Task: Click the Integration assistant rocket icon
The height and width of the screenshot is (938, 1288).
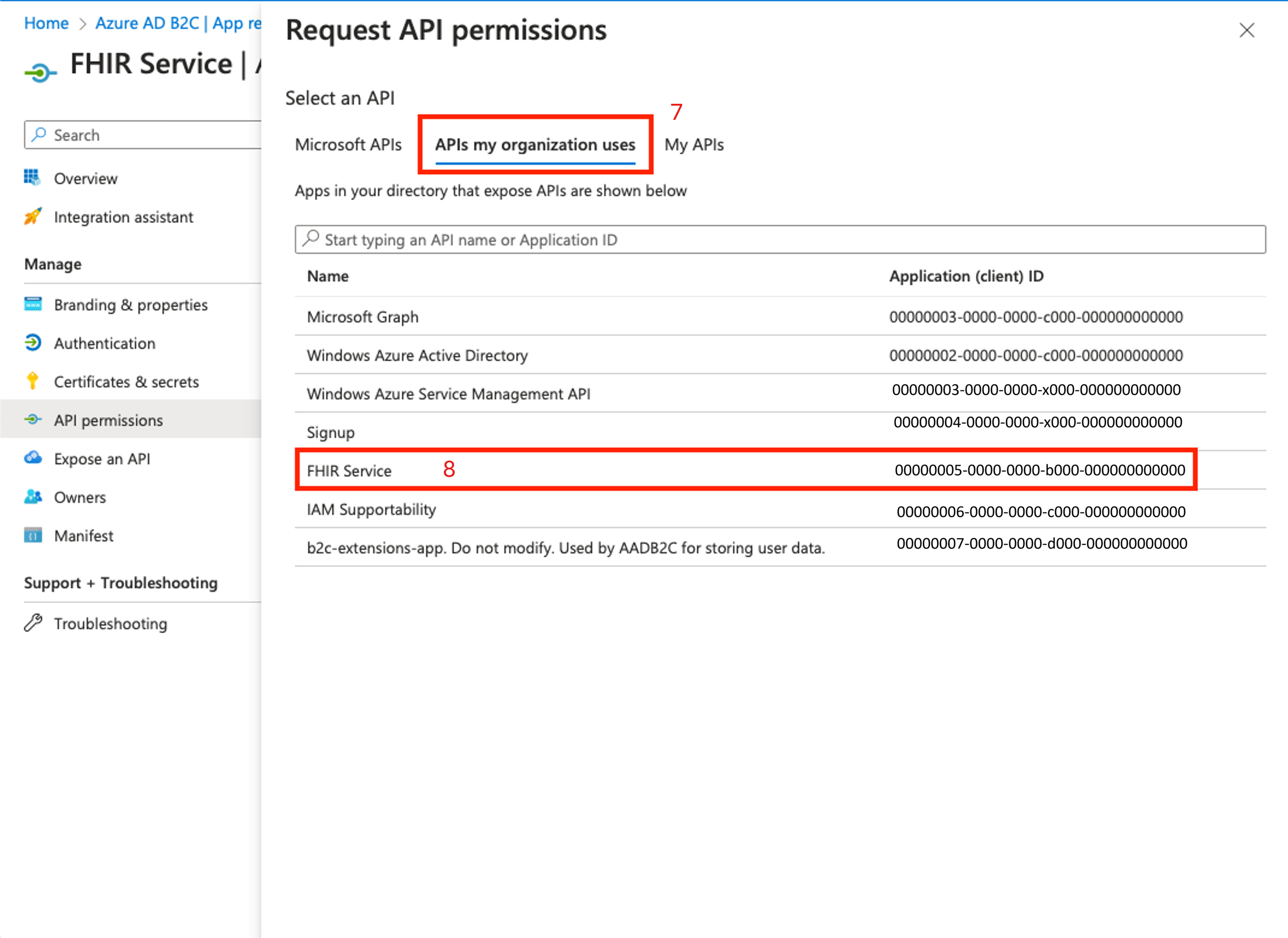Action: pos(32,216)
